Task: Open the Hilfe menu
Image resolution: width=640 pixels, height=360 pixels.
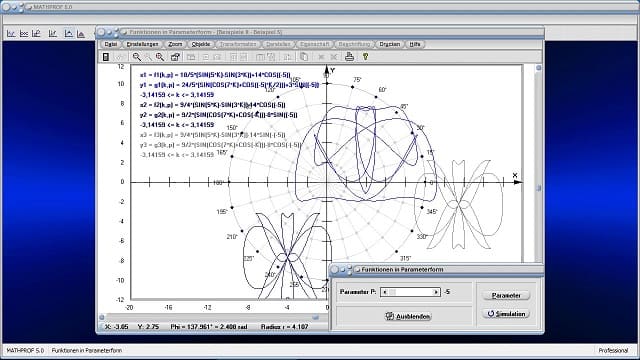Action: click(x=415, y=44)
